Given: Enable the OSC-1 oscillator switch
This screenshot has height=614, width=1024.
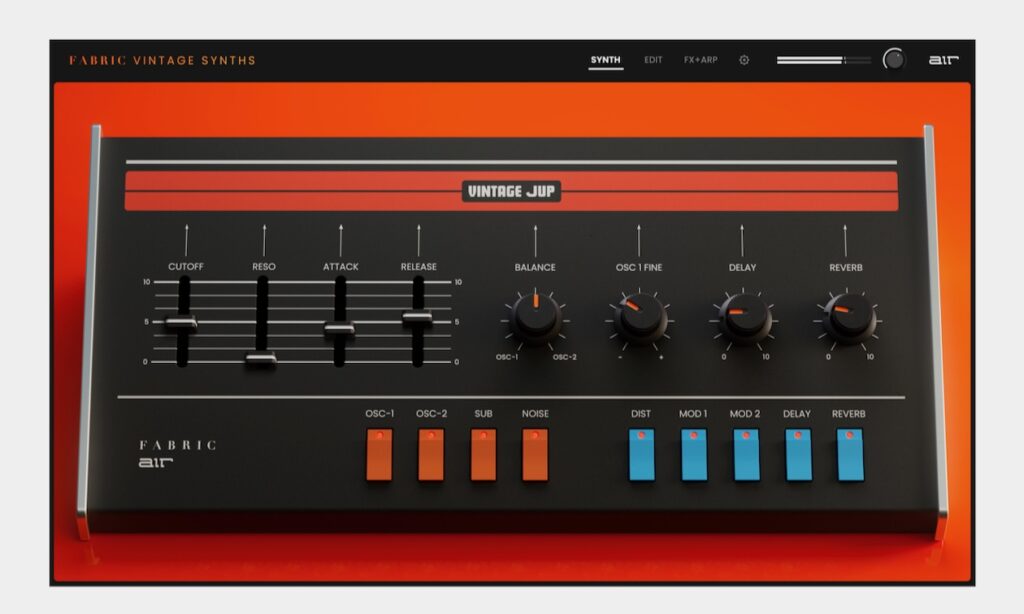Looking at the screenshot, I should point(380,455).
